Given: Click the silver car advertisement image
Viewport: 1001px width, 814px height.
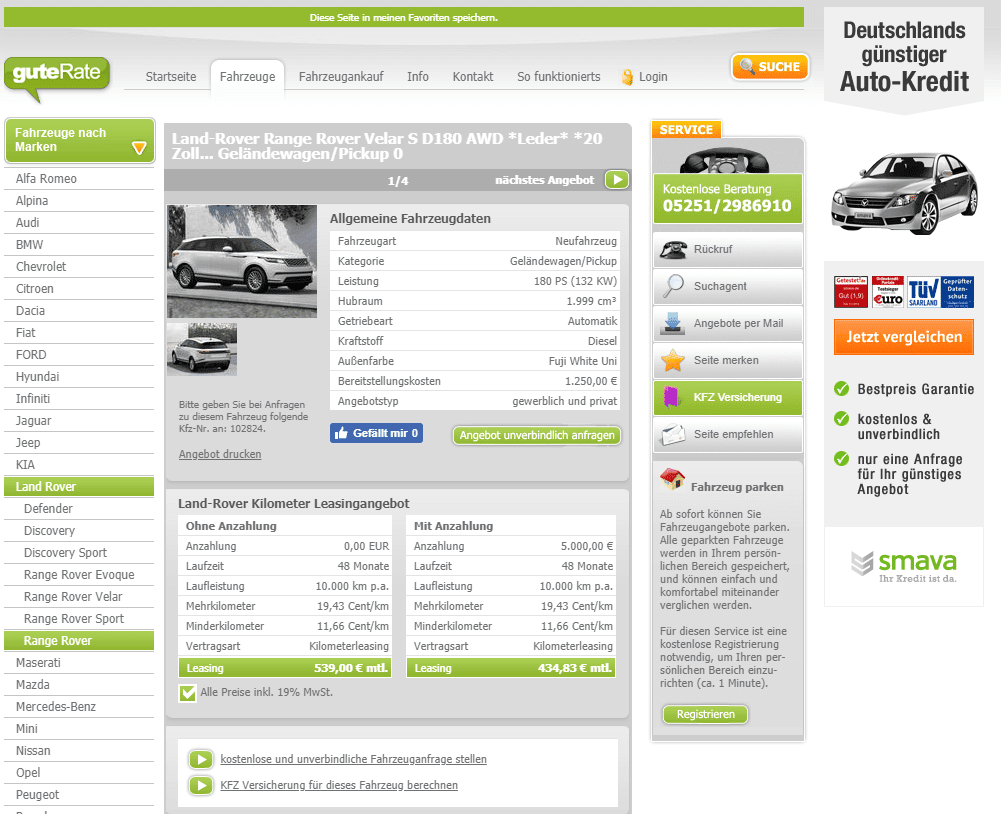Looking at the screenshot, I should 904,193.
